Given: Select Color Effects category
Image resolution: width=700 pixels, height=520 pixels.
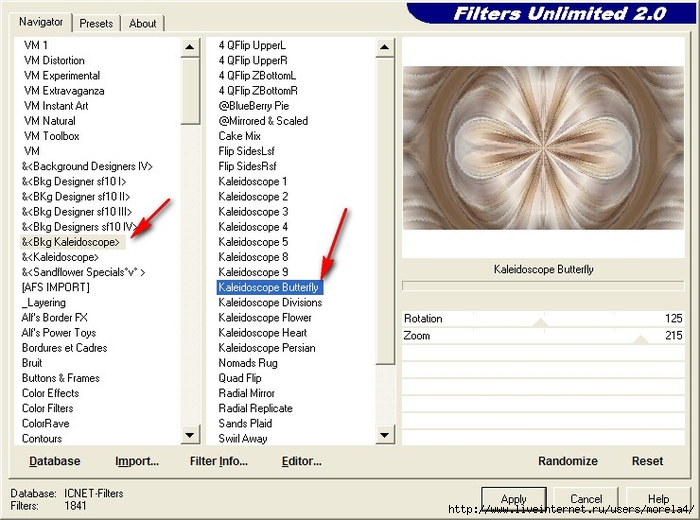Looking at the screenshot, I should pyautogui.click(x=50, y=393).
